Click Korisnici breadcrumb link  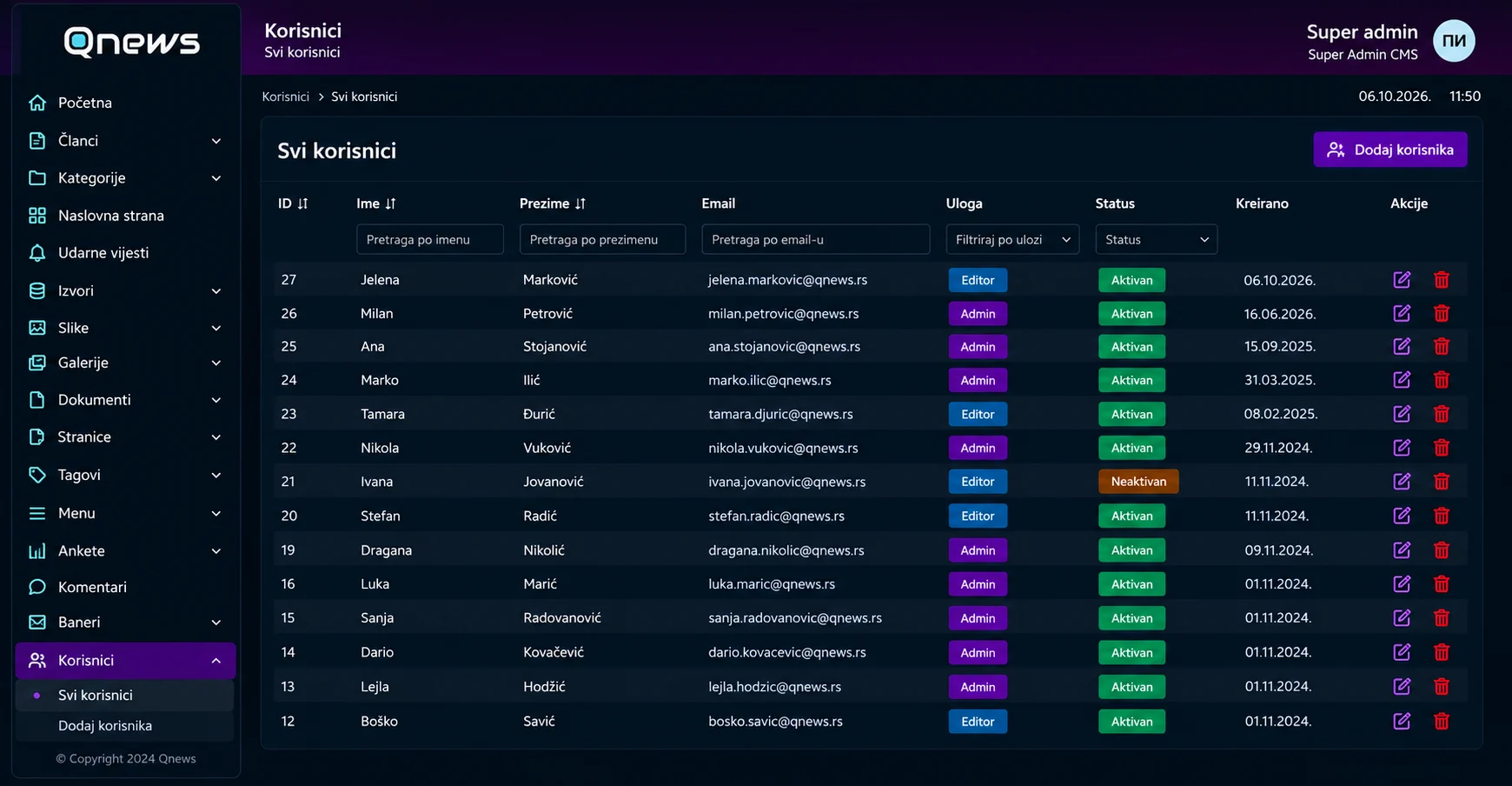pos(286,97)
